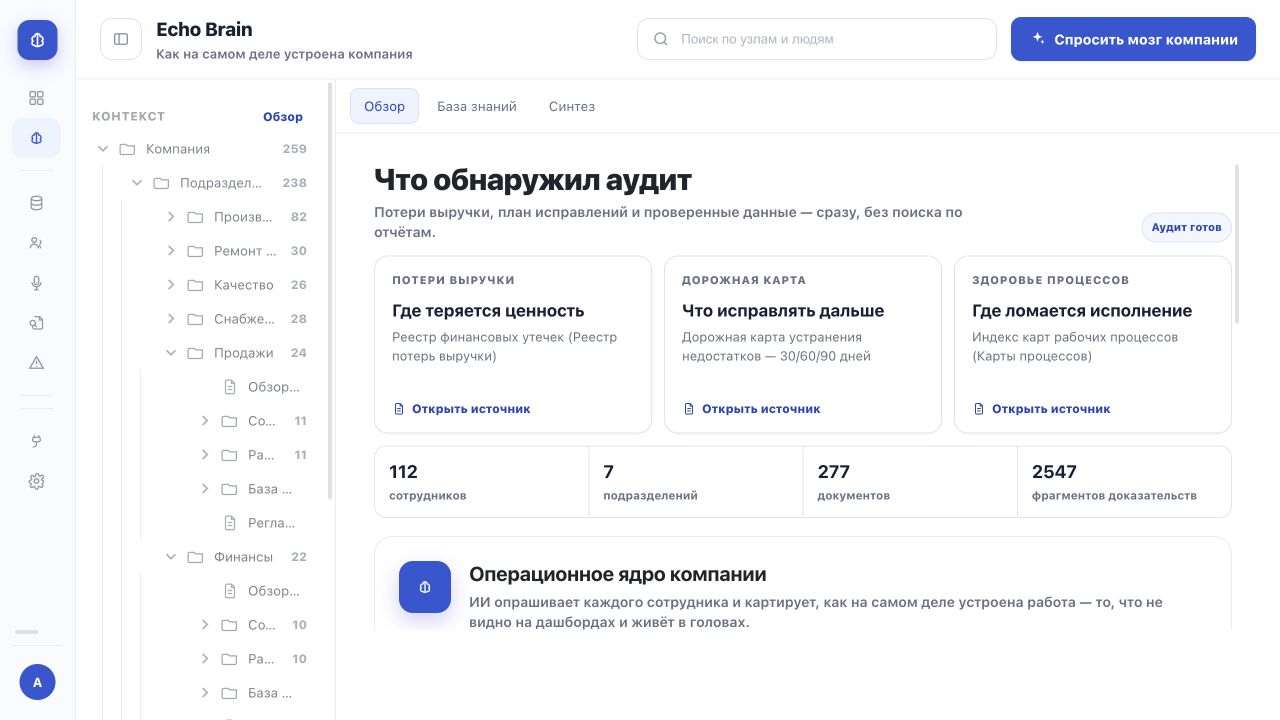Viewport: 1280px width, 720px height.
Task: Click the main content vertical scrollbar
Action: [x=1237, y=244]
